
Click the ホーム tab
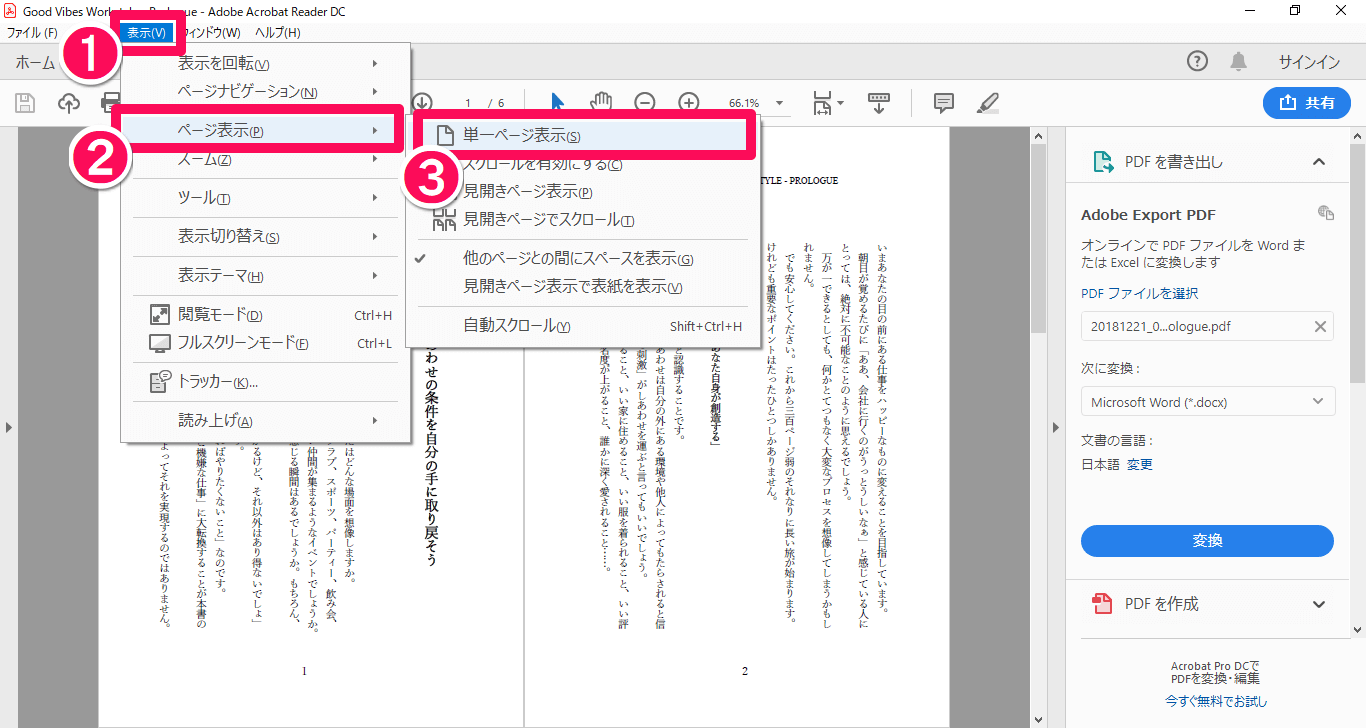[35, 62]
